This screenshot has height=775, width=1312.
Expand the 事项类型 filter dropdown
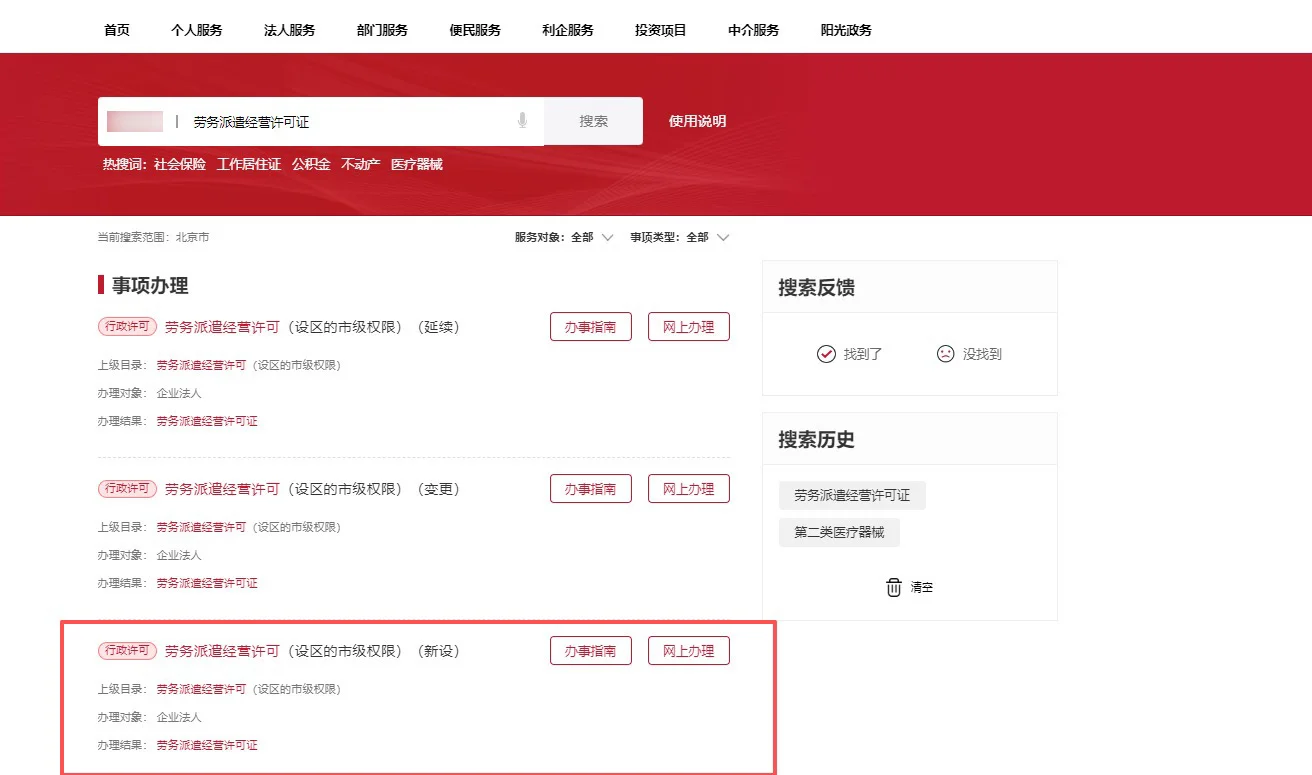(x=723, y=237)
